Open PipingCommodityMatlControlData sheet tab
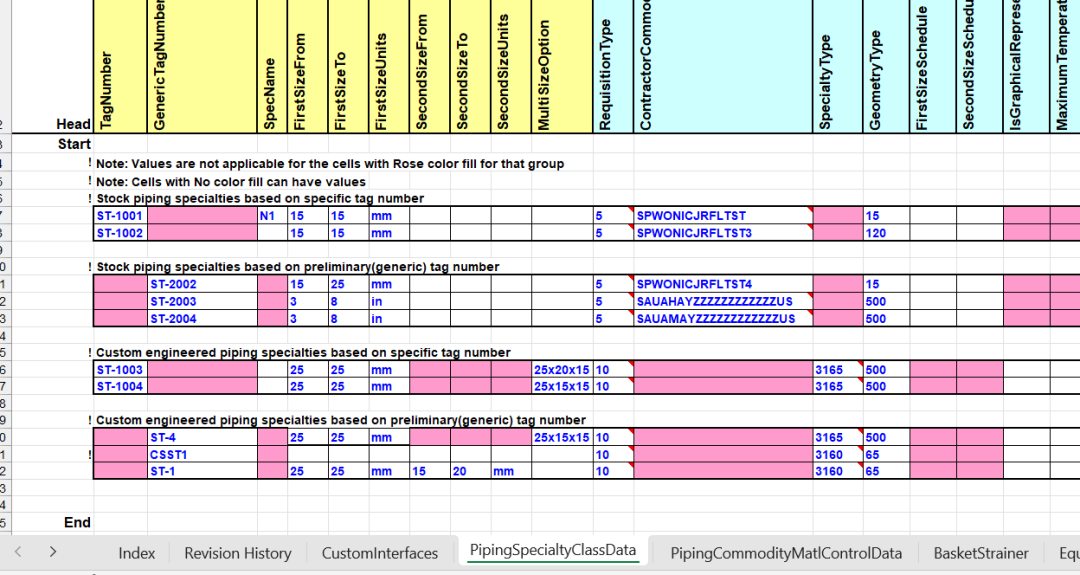Screen dimensions: 1080x575 click(x=786, y=553)
